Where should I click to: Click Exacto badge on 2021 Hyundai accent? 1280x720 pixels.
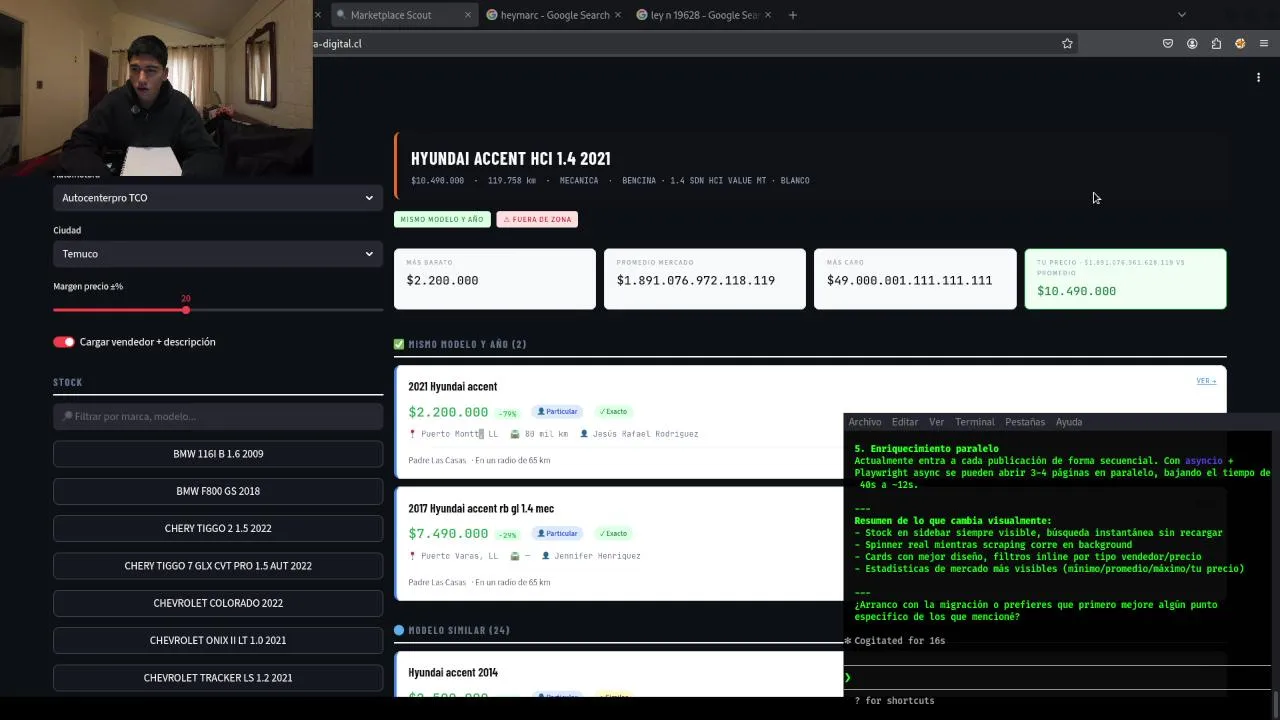click(x=613, y=411)
